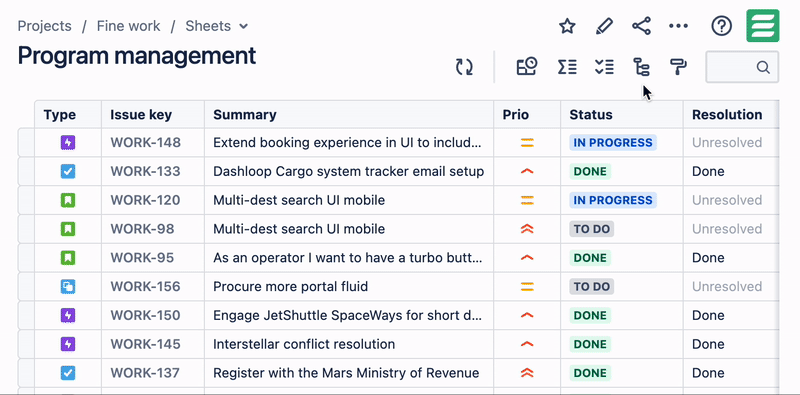Viewport: 800px width, 395px height.
Task: Select 'Procure more portal fluid' summary
Action: coord(290,287)
